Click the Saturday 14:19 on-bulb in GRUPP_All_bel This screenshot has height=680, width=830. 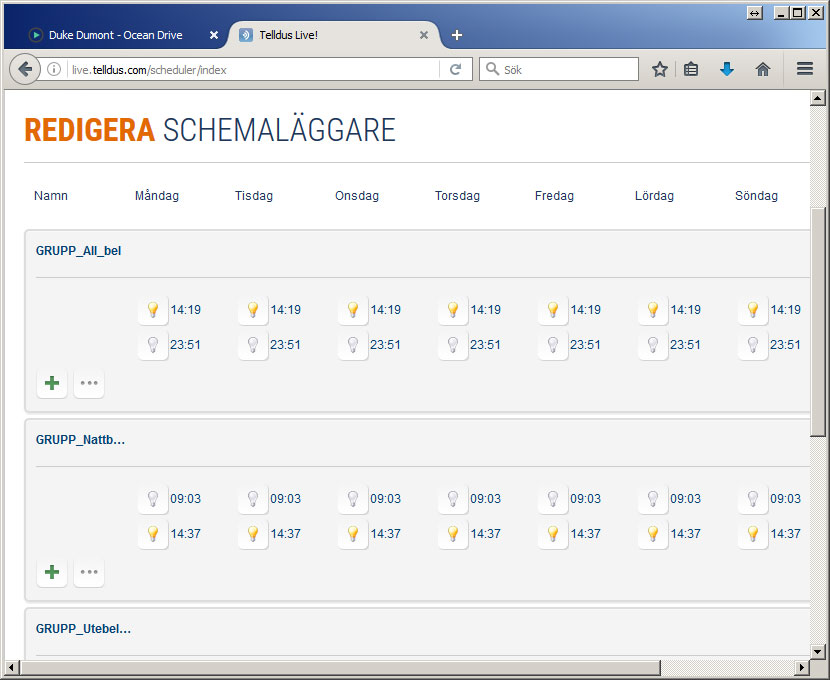pyautogui.click(x=653, y=310)
